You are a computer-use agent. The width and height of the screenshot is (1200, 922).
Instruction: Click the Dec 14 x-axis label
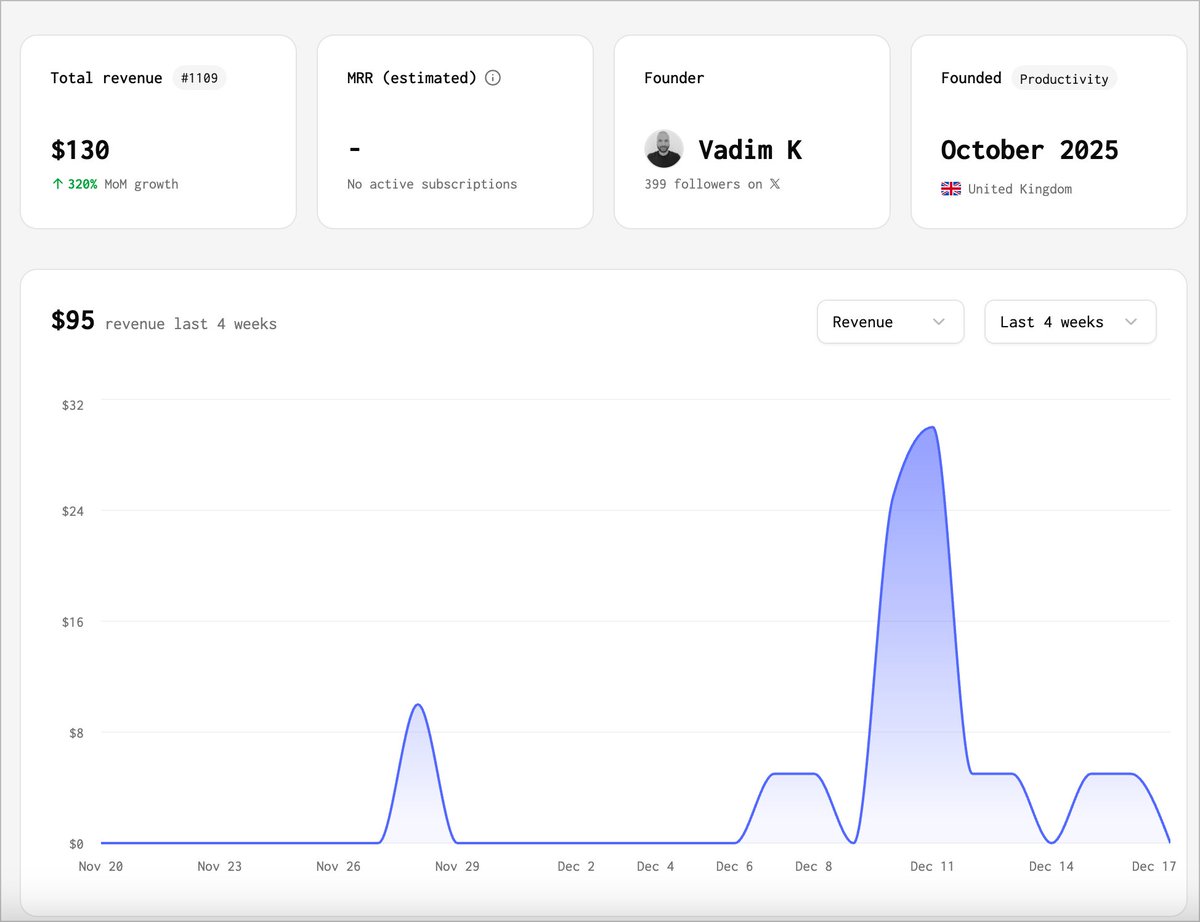[x=1051, y=867]
